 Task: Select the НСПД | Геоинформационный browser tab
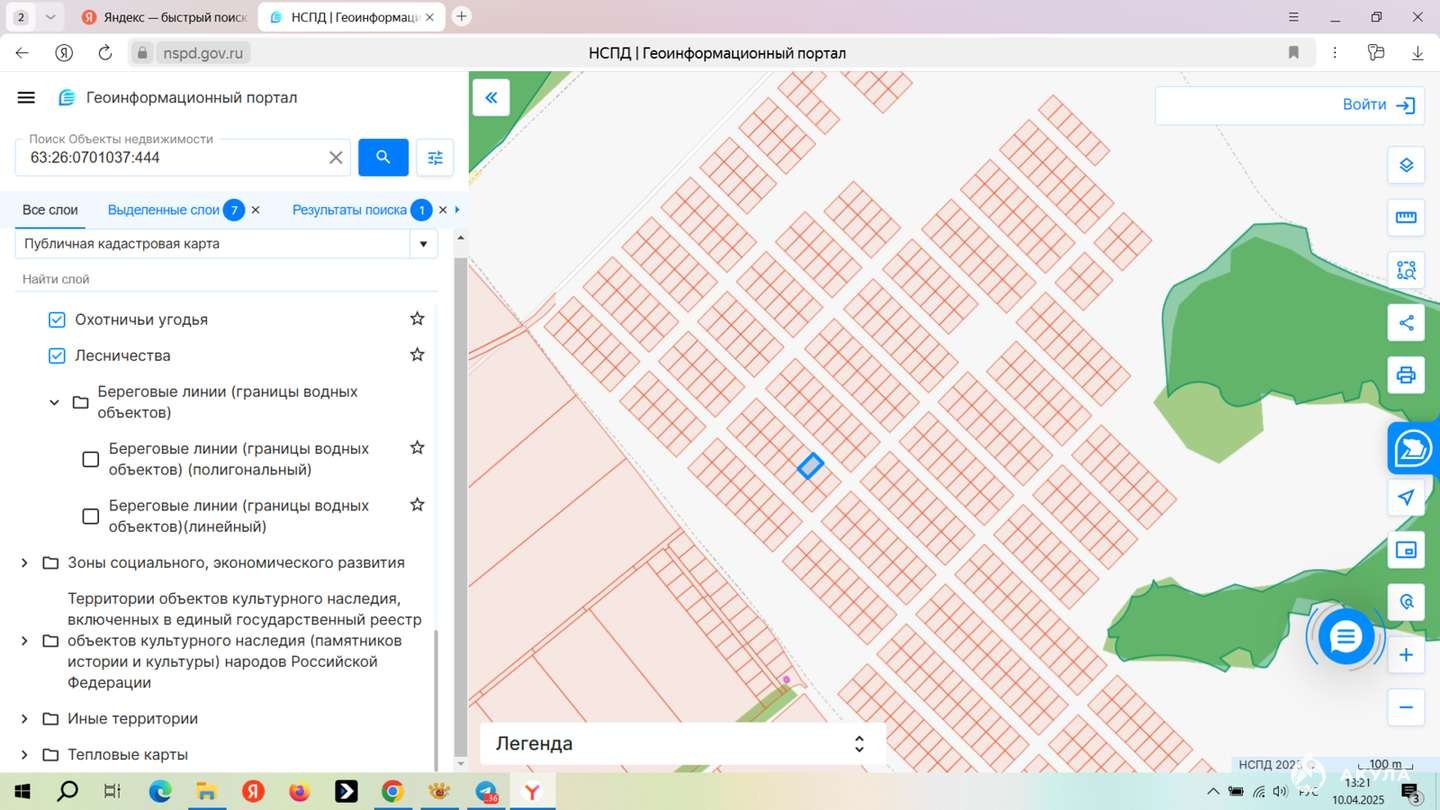tap(351, 17)
